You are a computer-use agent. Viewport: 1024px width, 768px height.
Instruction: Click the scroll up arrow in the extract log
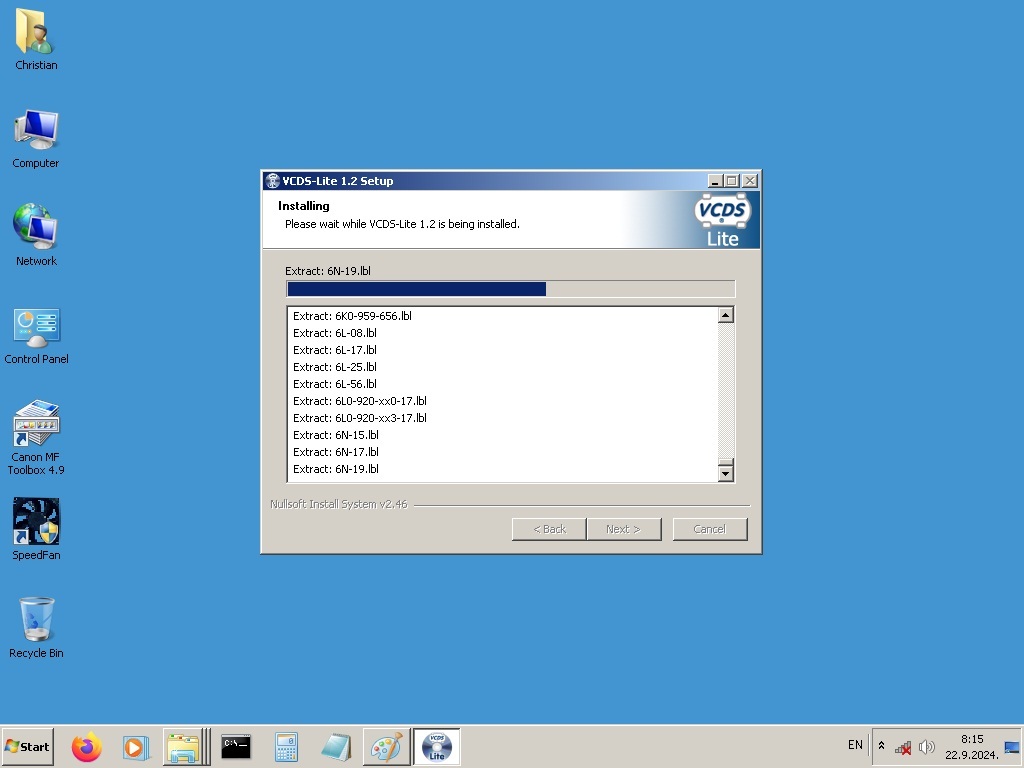click(726, 315)
